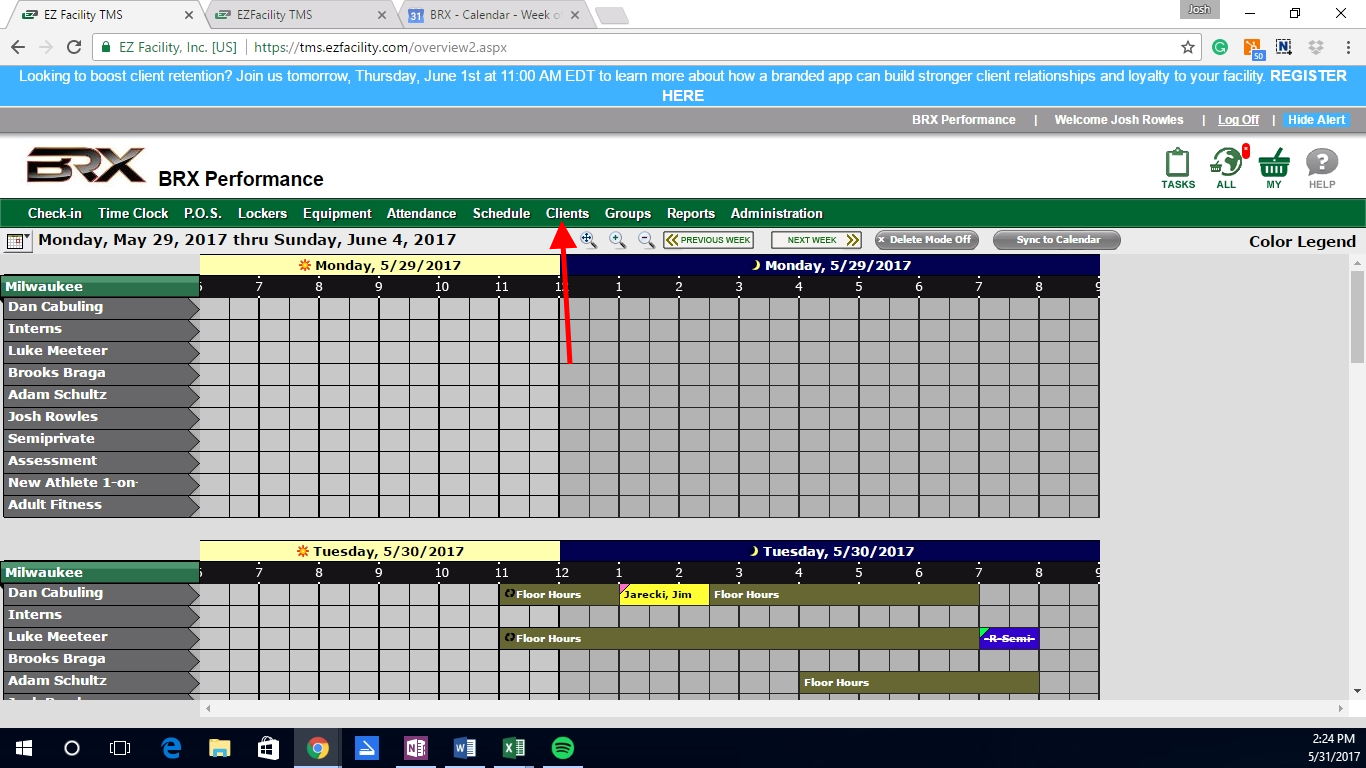Open the Help question mark icon

1322,164
